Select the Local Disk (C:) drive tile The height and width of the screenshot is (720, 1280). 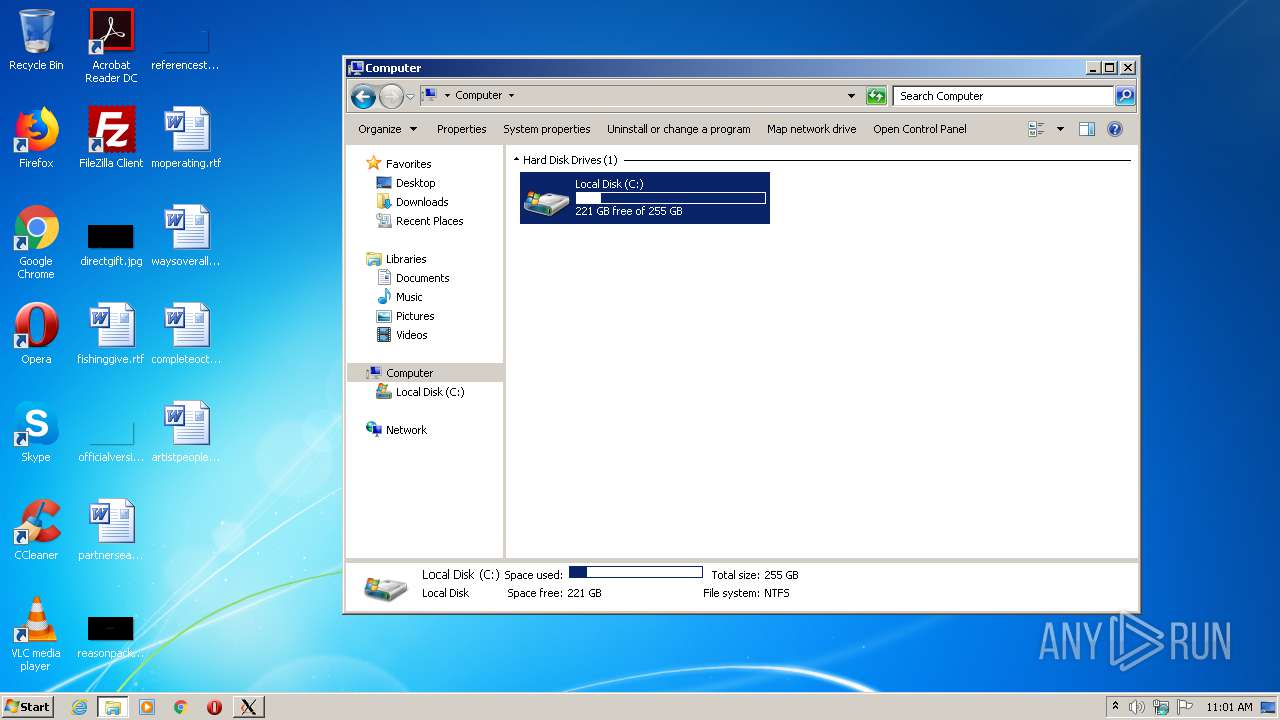tap(645, 198)
